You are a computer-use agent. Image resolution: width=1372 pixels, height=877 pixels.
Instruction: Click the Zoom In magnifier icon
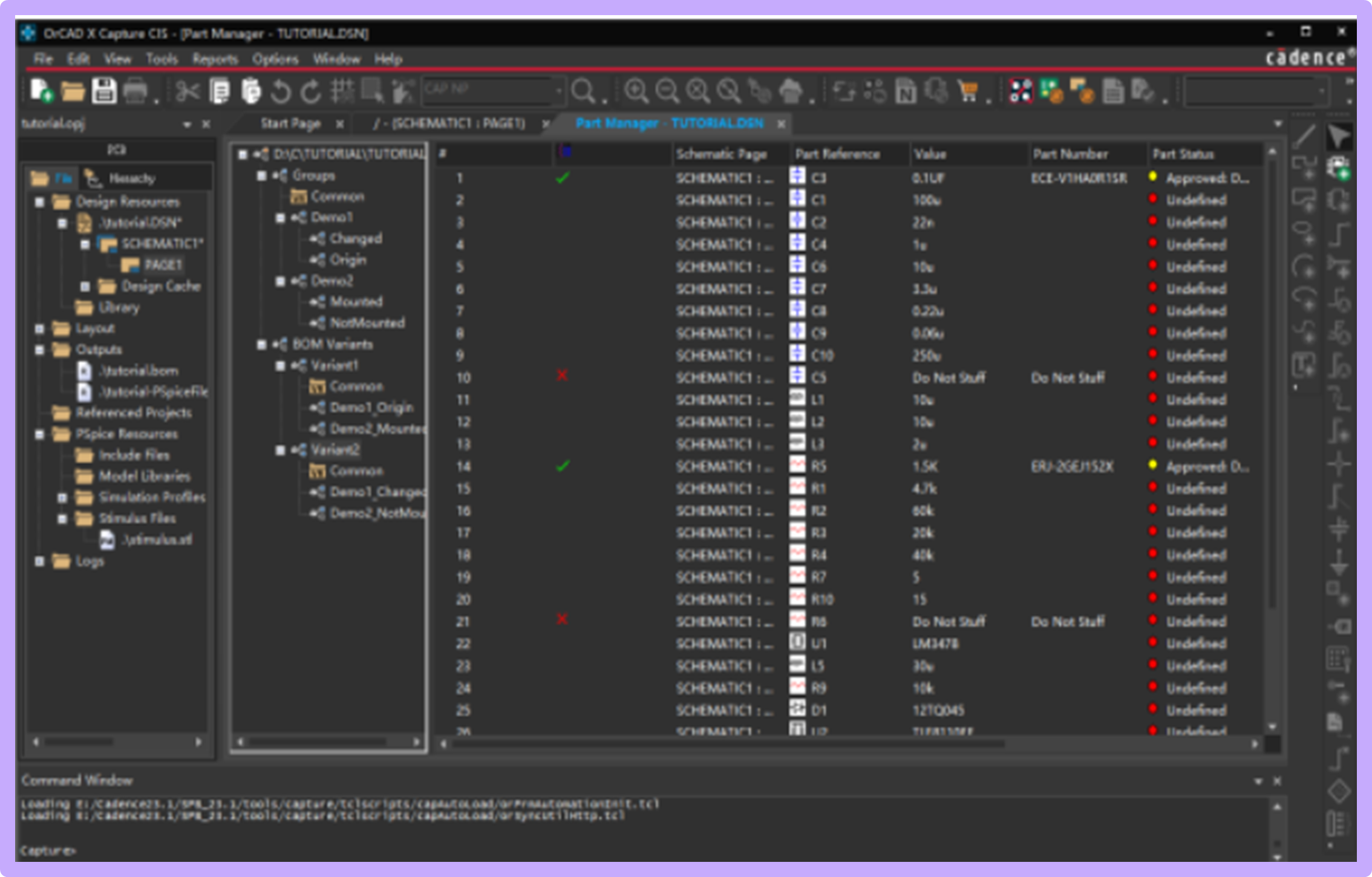(x=636, y=92)
